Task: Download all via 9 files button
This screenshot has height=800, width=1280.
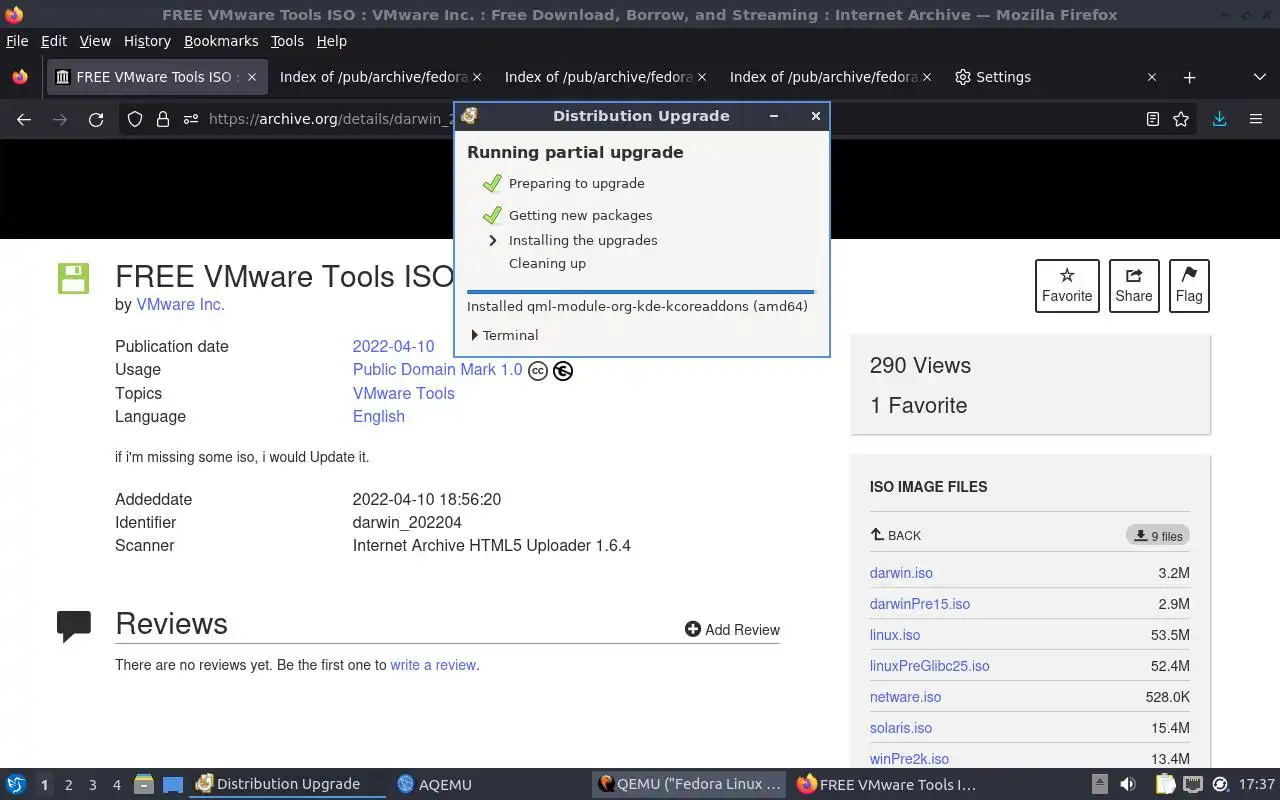Action: tap(1158, 536)
